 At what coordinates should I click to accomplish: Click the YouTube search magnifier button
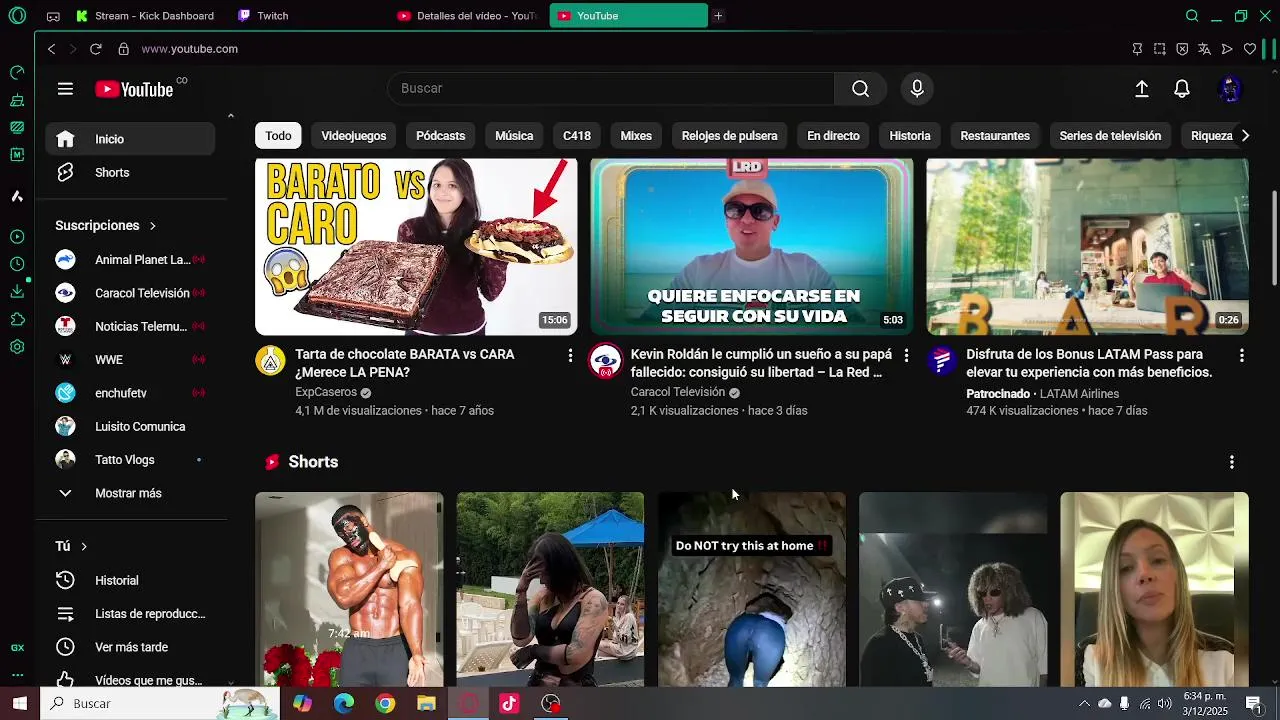click(860, 88)
